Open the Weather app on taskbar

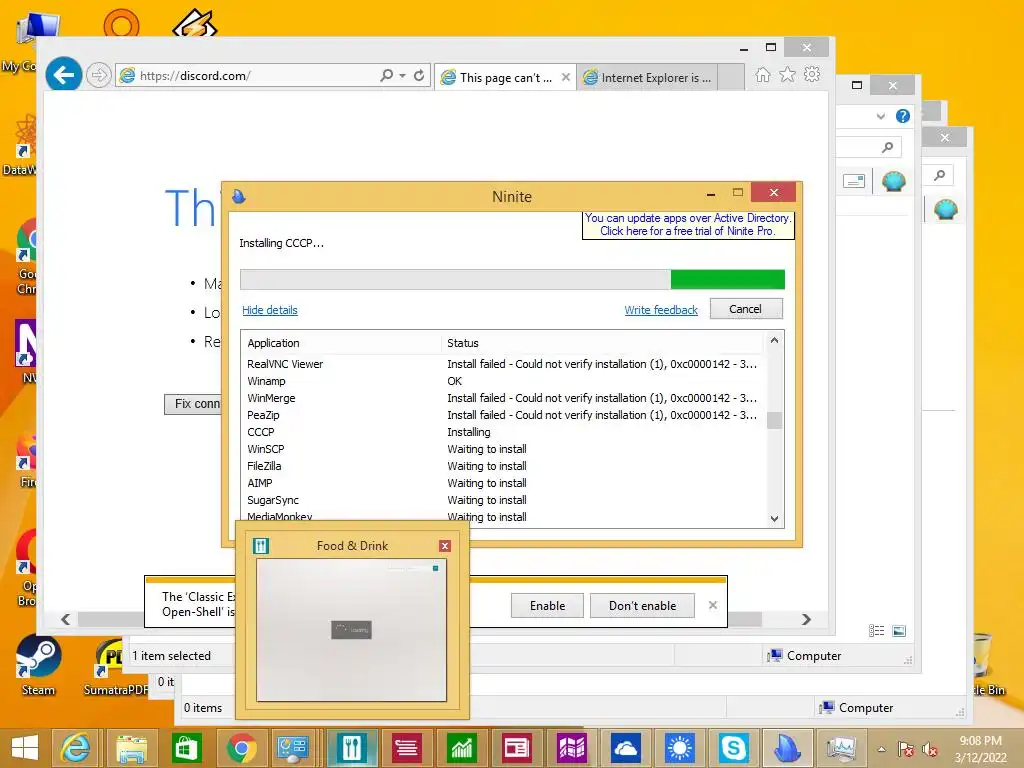tap(680, 748)
